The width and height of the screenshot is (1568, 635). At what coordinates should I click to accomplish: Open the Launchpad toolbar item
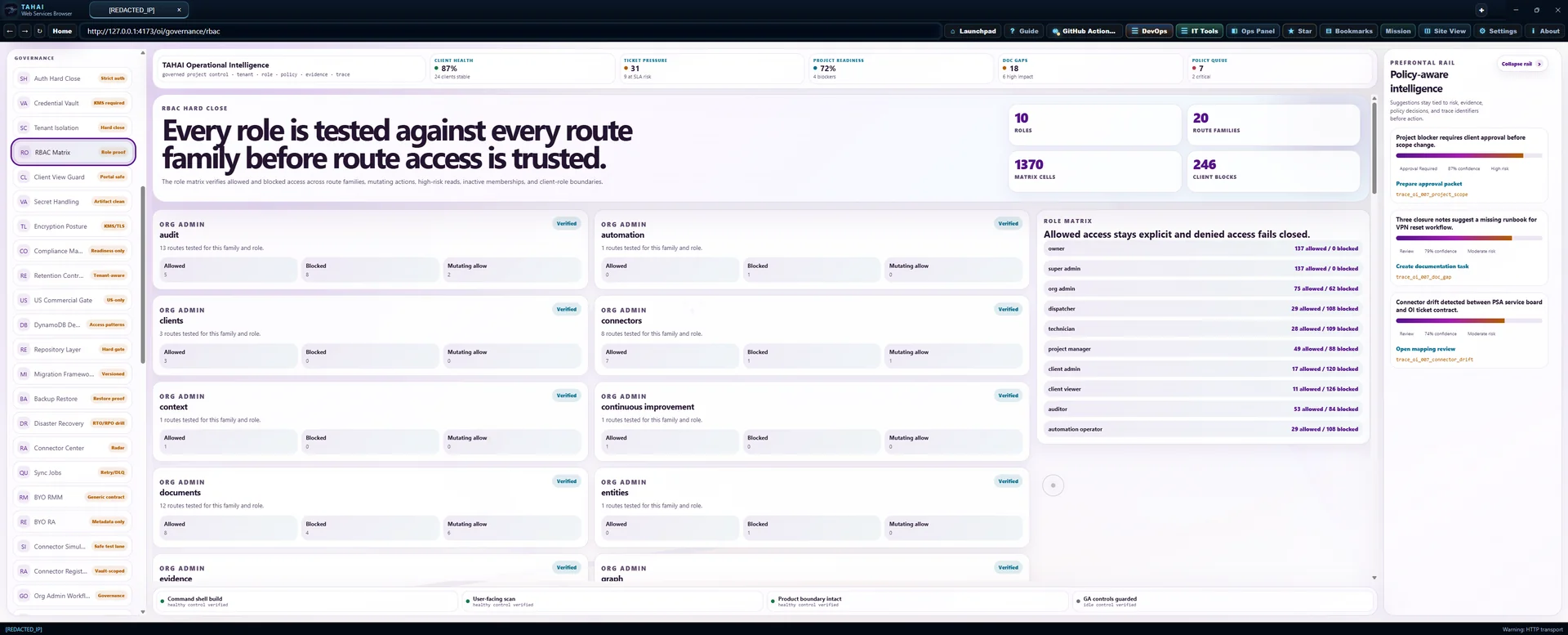973,31
